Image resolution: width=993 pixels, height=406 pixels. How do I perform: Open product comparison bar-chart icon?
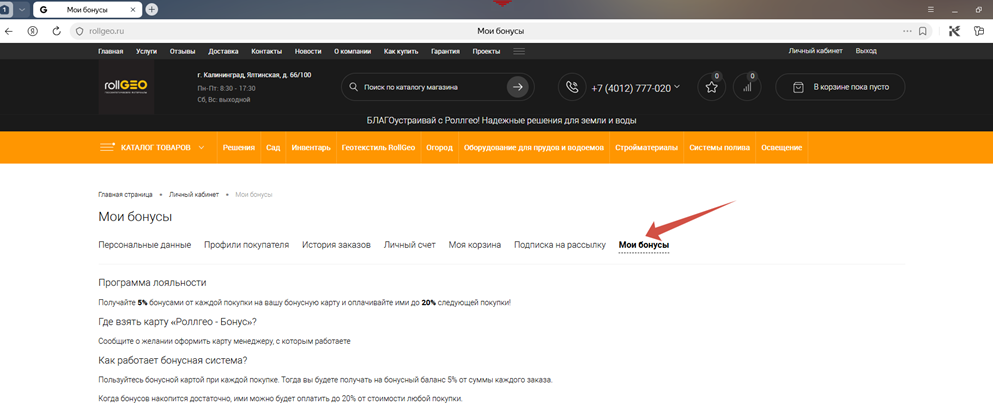click(746, 88)
